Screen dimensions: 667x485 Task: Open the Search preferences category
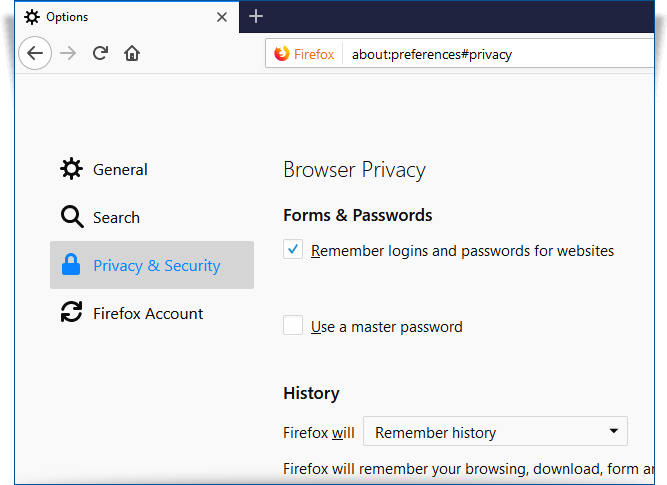click(x=152, y=217)
